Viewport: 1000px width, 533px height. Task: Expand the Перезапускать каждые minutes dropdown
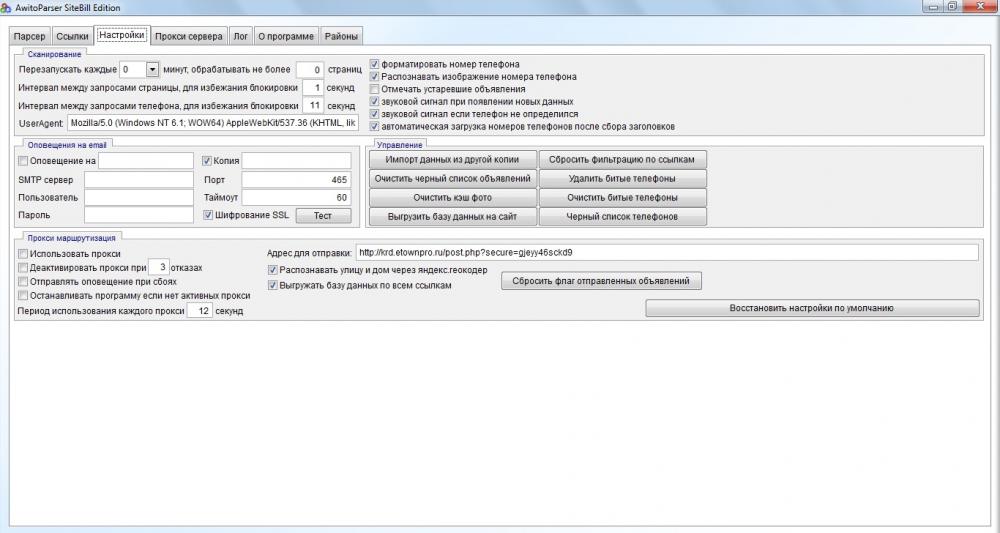click(x=152, y=69)
